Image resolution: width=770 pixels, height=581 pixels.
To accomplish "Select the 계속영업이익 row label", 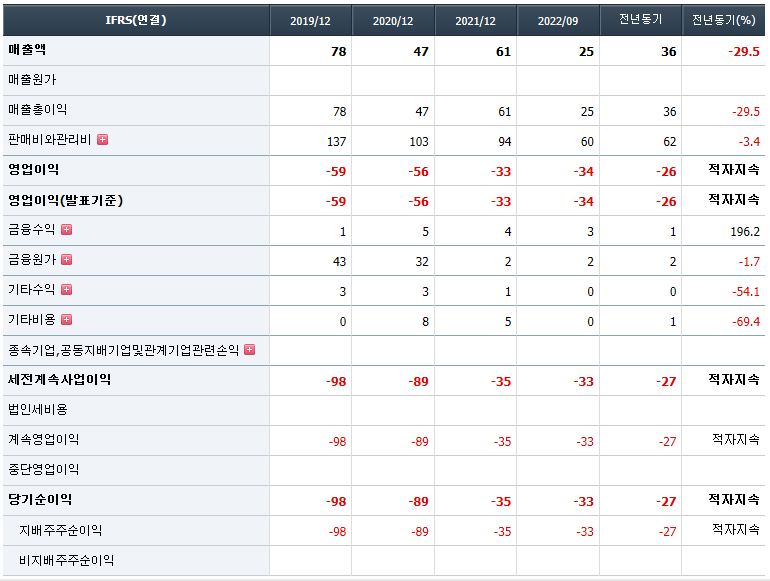I will click(44, 440).
